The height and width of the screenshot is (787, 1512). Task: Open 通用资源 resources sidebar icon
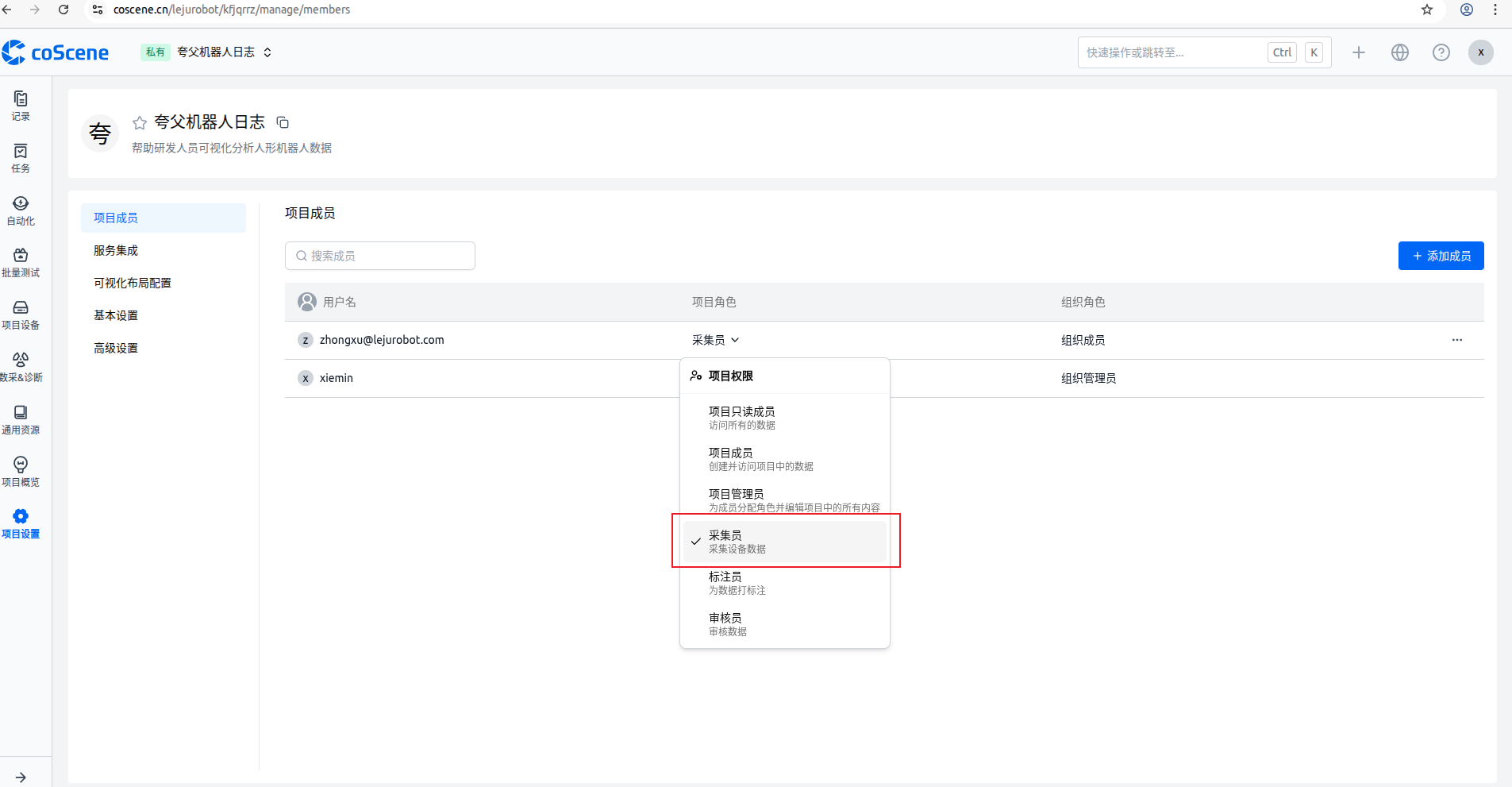point(21,419)
